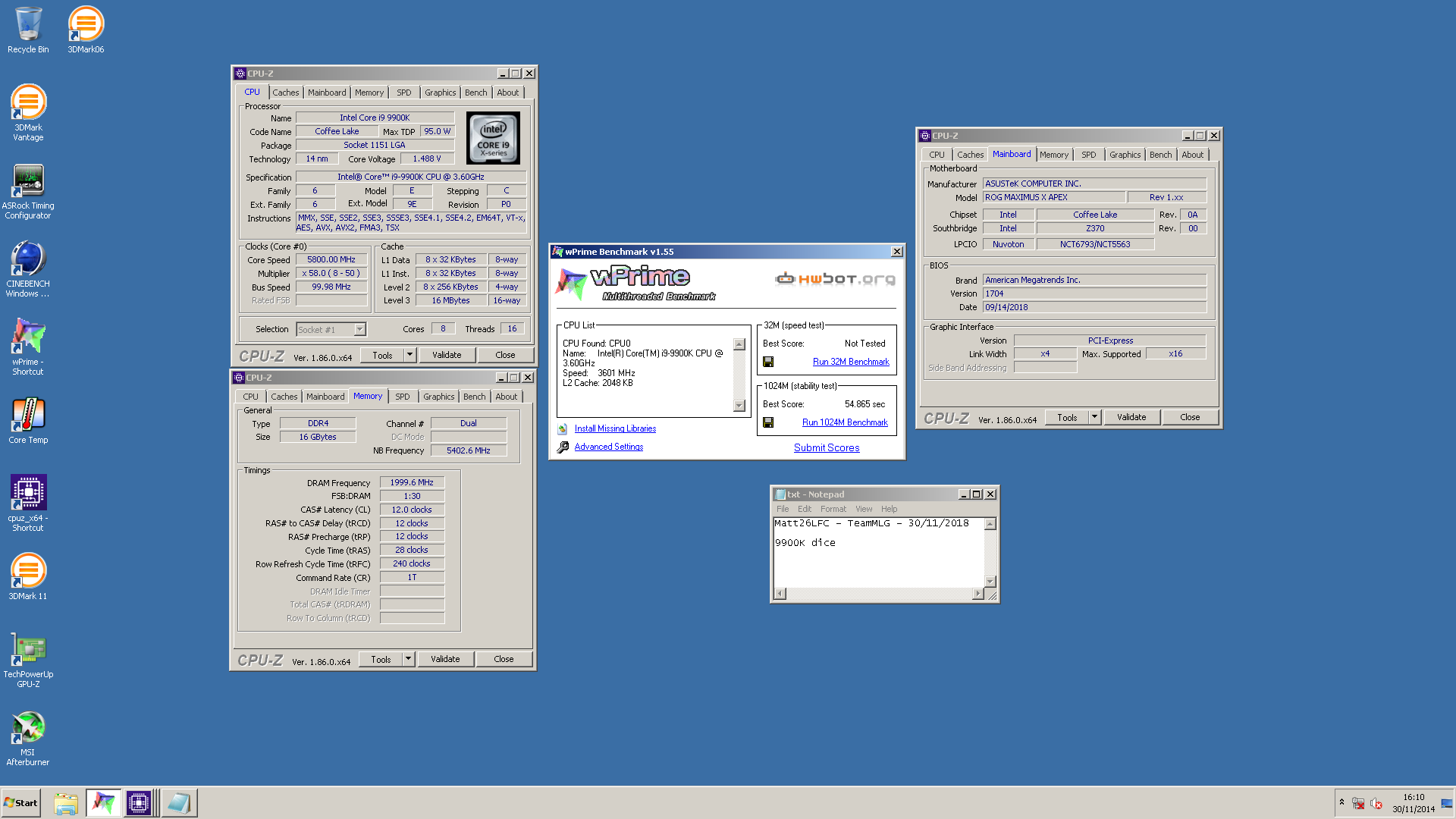
Task: Open 3DMark Vantage desktop shortcut
Action: pyautogui.click(x=28, y=112)
